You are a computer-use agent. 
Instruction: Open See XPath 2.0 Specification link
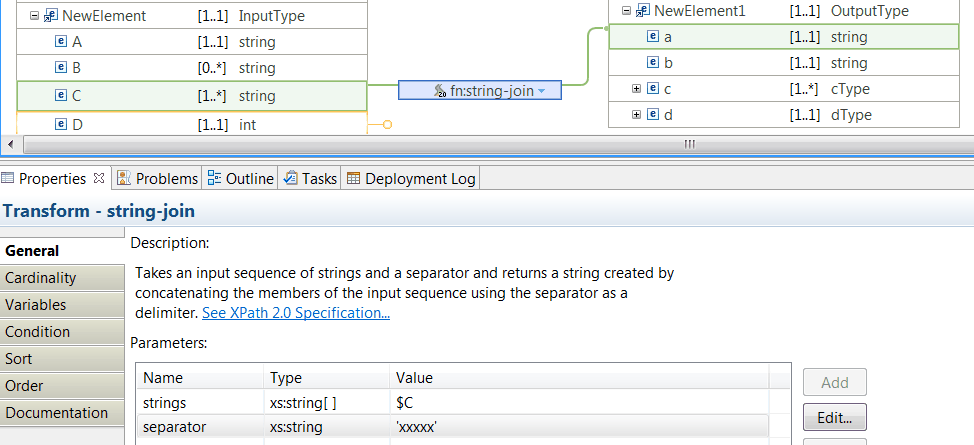296,313
